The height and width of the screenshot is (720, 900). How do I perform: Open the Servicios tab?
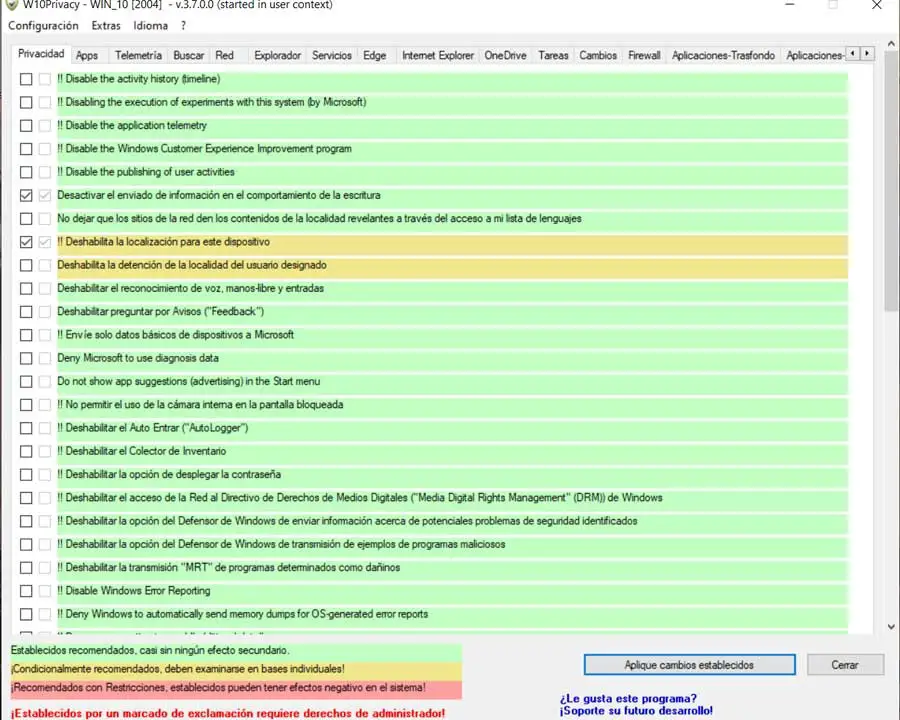coord(332,56)
